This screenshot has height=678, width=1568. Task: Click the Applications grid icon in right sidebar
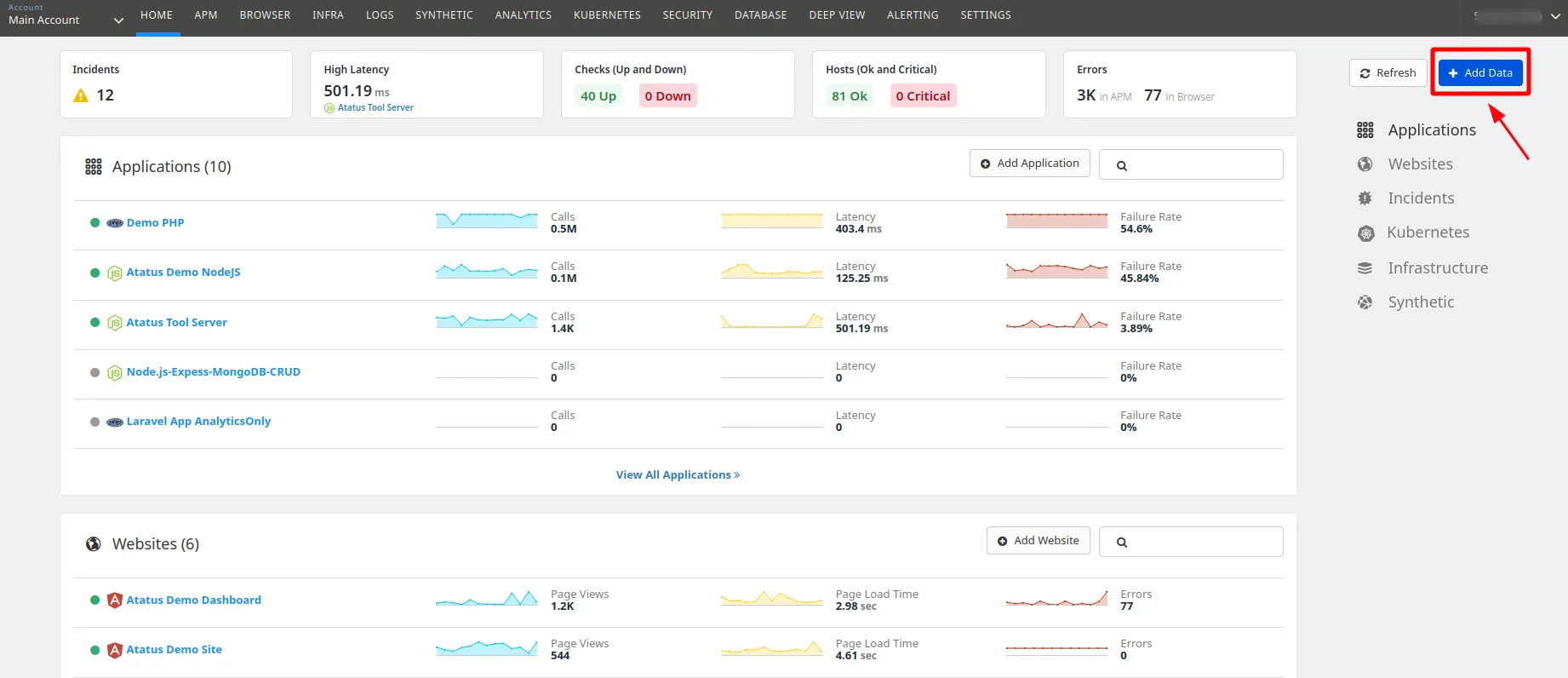pyautogui.click(x=1365, y=129)
